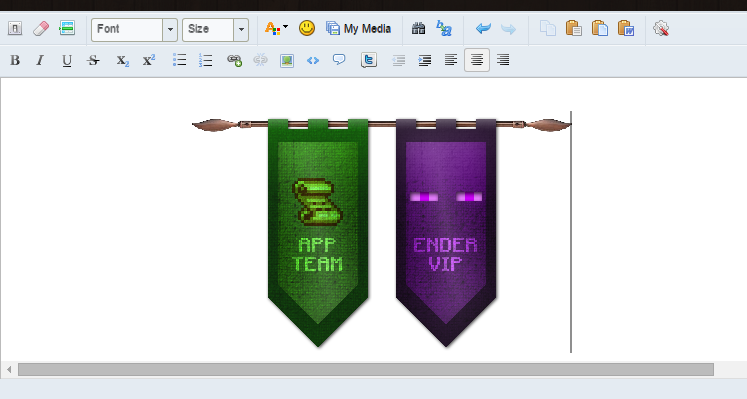Open the Size dropdown

215,30
